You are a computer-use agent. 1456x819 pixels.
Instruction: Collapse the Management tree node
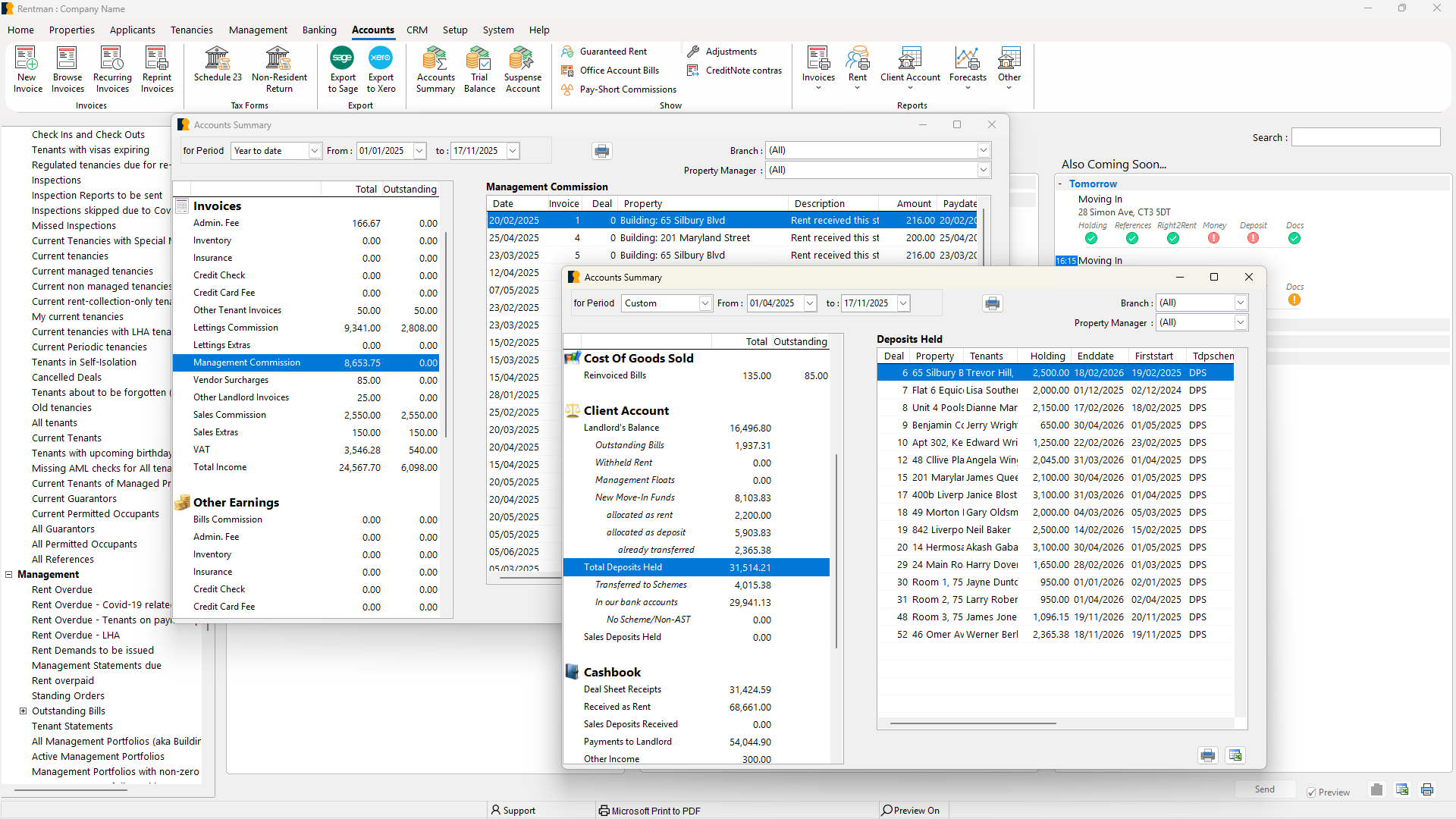(x=9, y=574)
